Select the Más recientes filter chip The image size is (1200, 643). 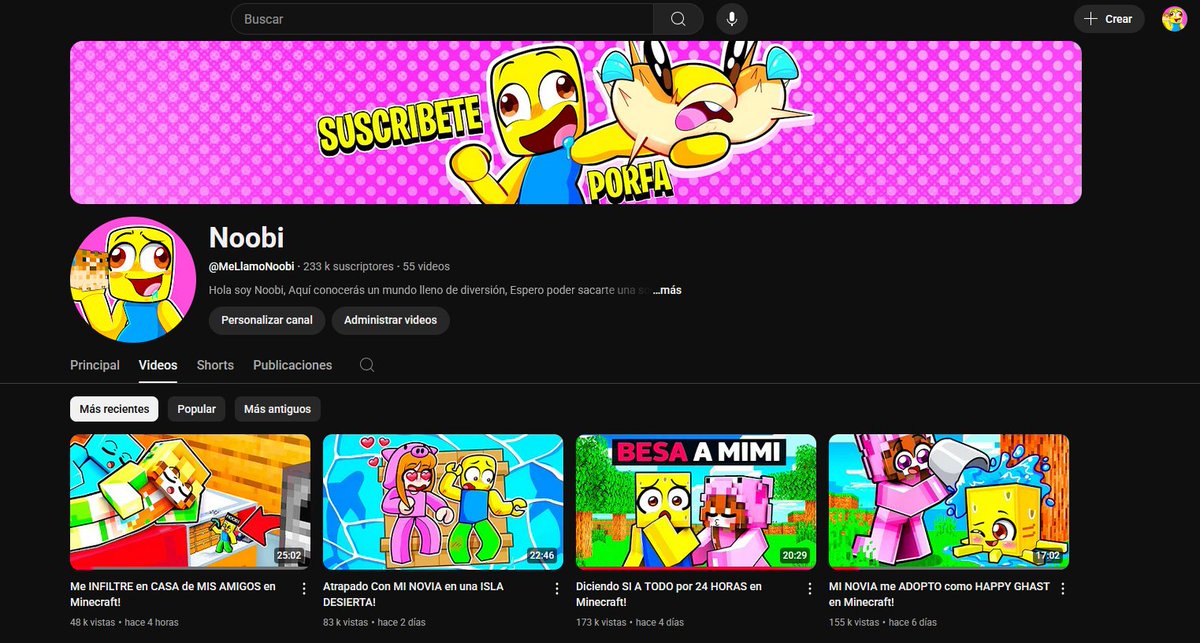click(x=114, y=409)
